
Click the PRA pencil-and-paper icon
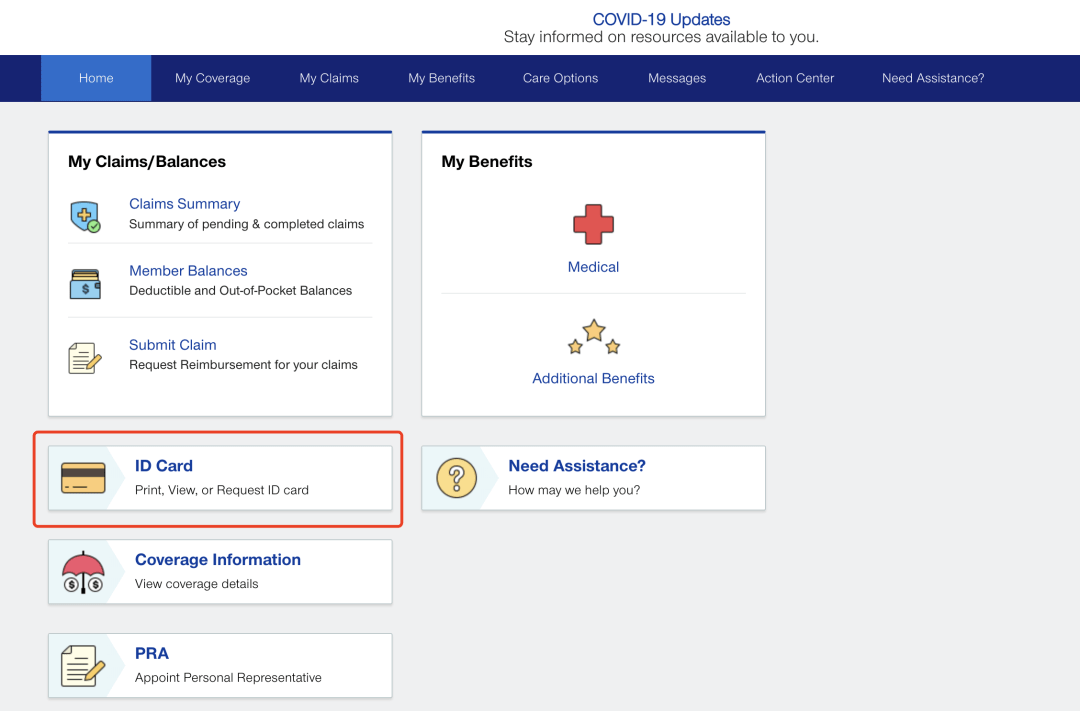click(85, 664)
